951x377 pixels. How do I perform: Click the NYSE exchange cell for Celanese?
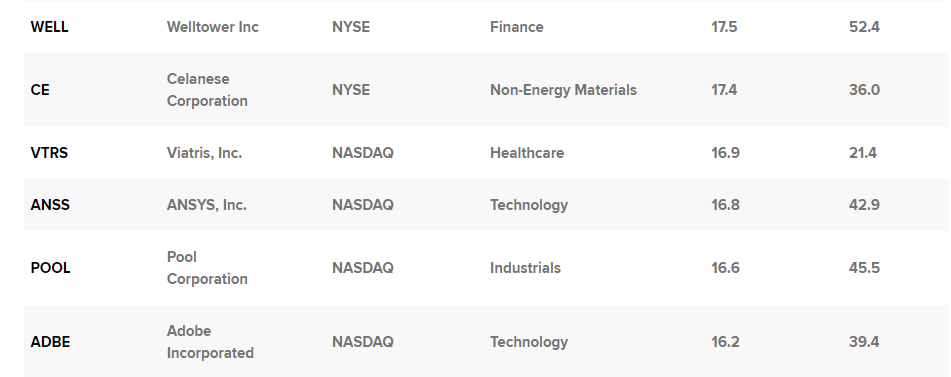tap(351, 90)
